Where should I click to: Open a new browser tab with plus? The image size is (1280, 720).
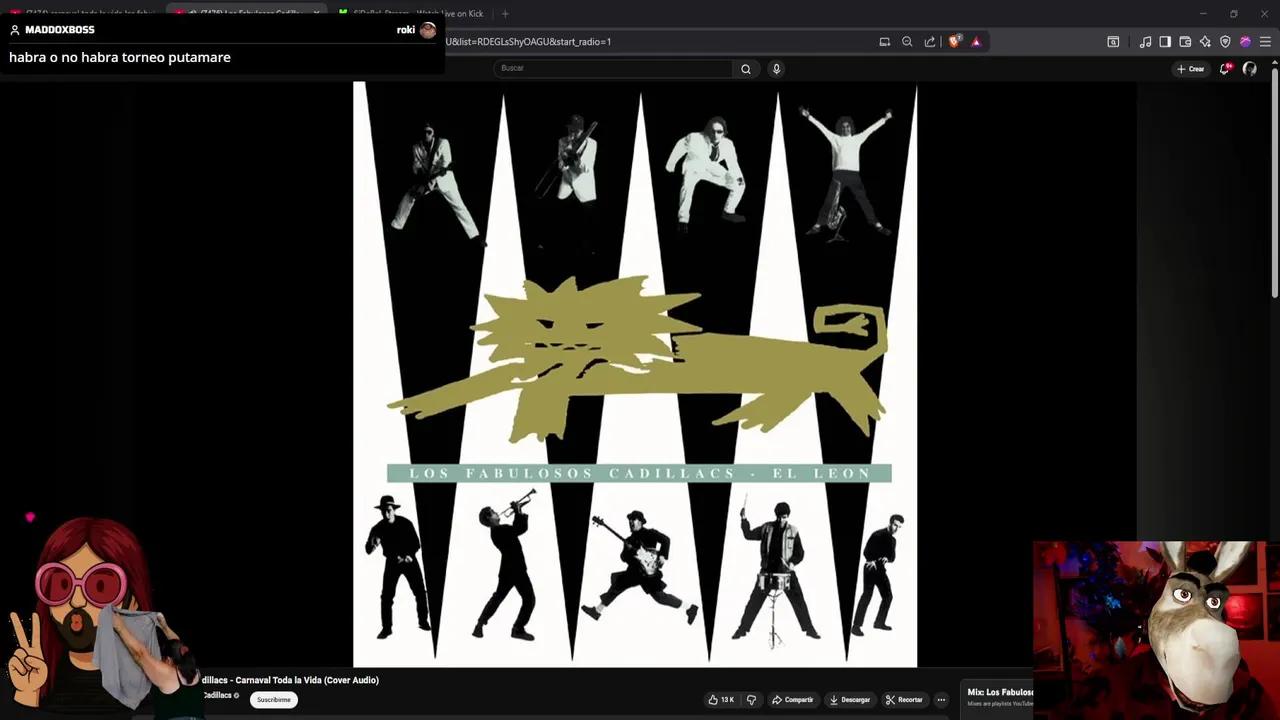(x=505, y=13)
